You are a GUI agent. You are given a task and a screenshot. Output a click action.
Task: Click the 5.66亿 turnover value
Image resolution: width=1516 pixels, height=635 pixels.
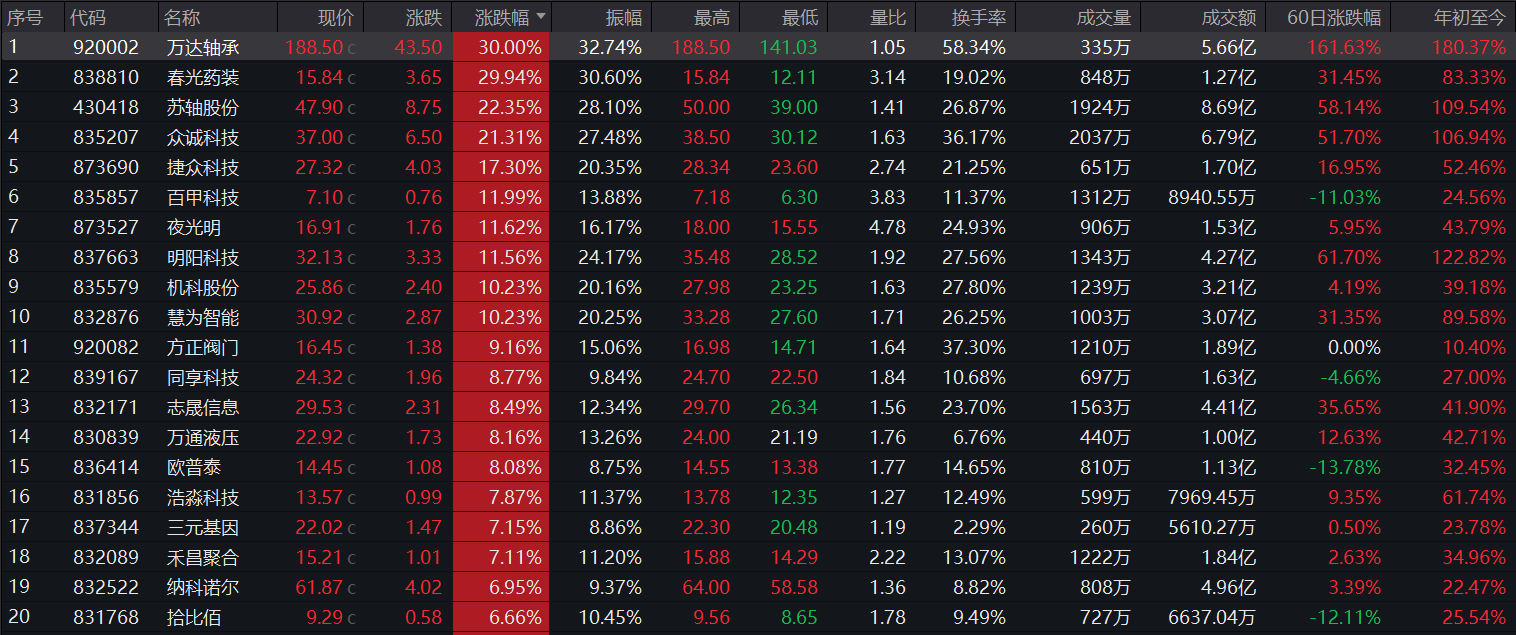[1229, 47]
